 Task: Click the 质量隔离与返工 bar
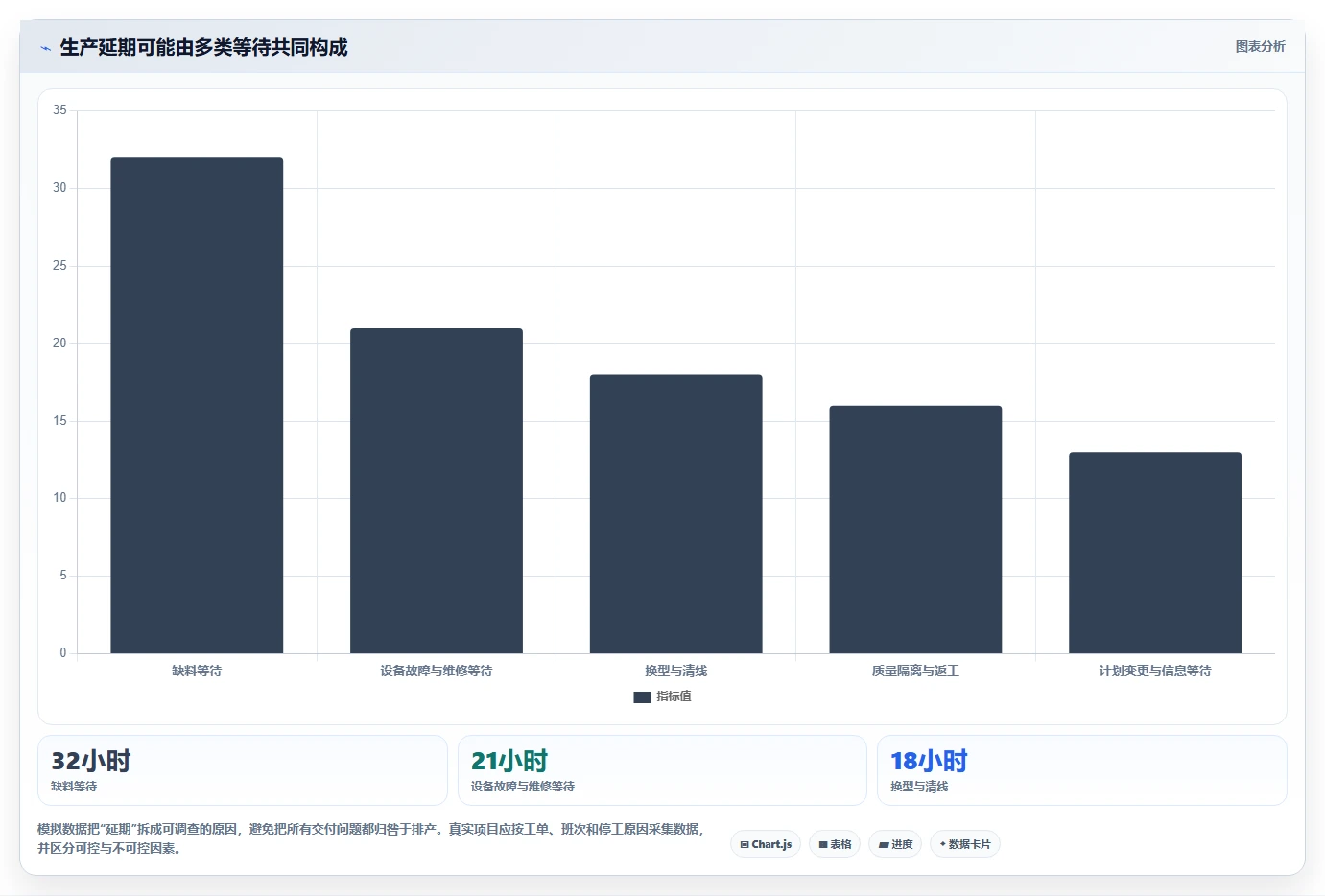915,530
